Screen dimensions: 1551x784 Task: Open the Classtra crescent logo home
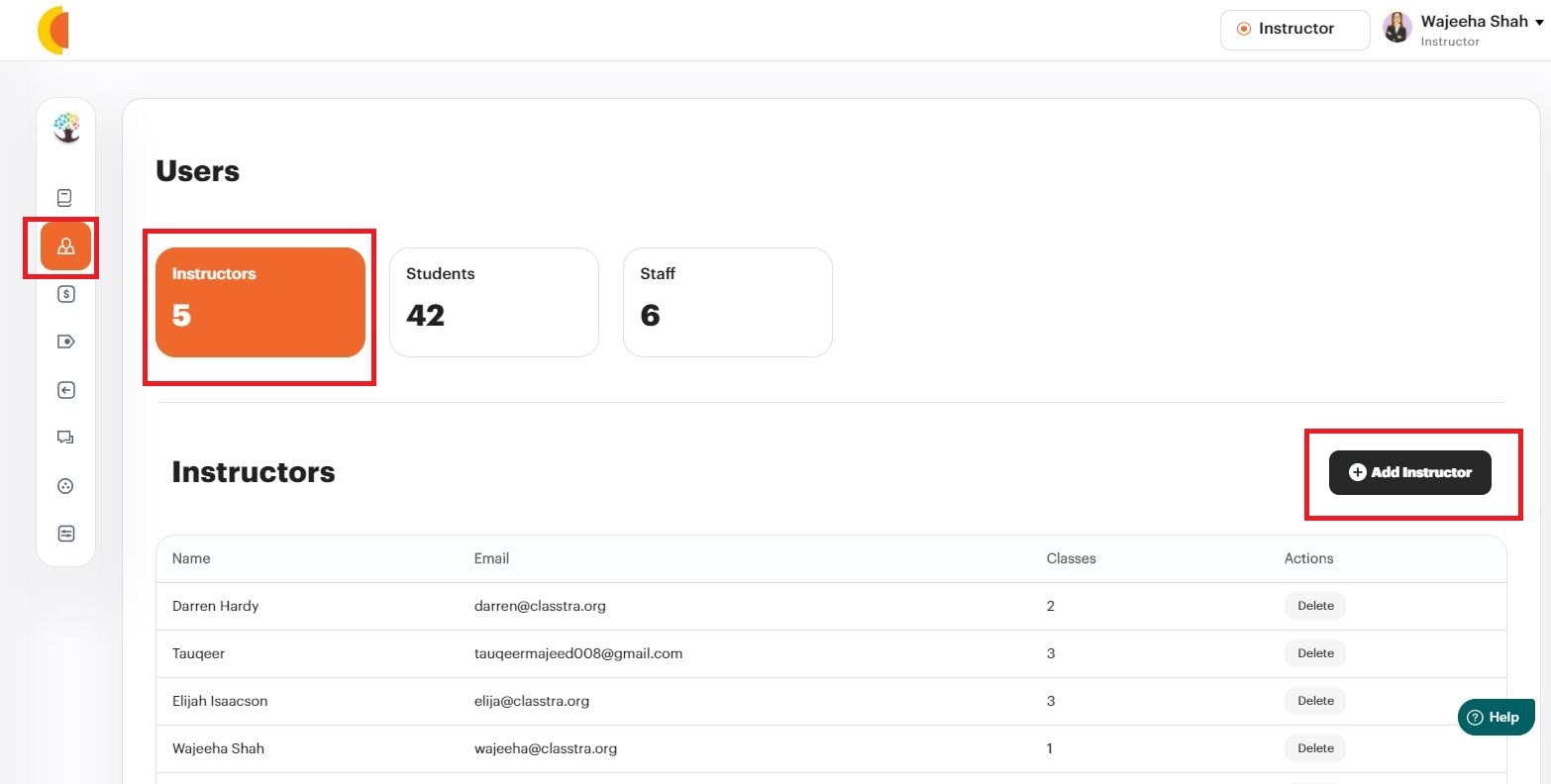point(52,30)
